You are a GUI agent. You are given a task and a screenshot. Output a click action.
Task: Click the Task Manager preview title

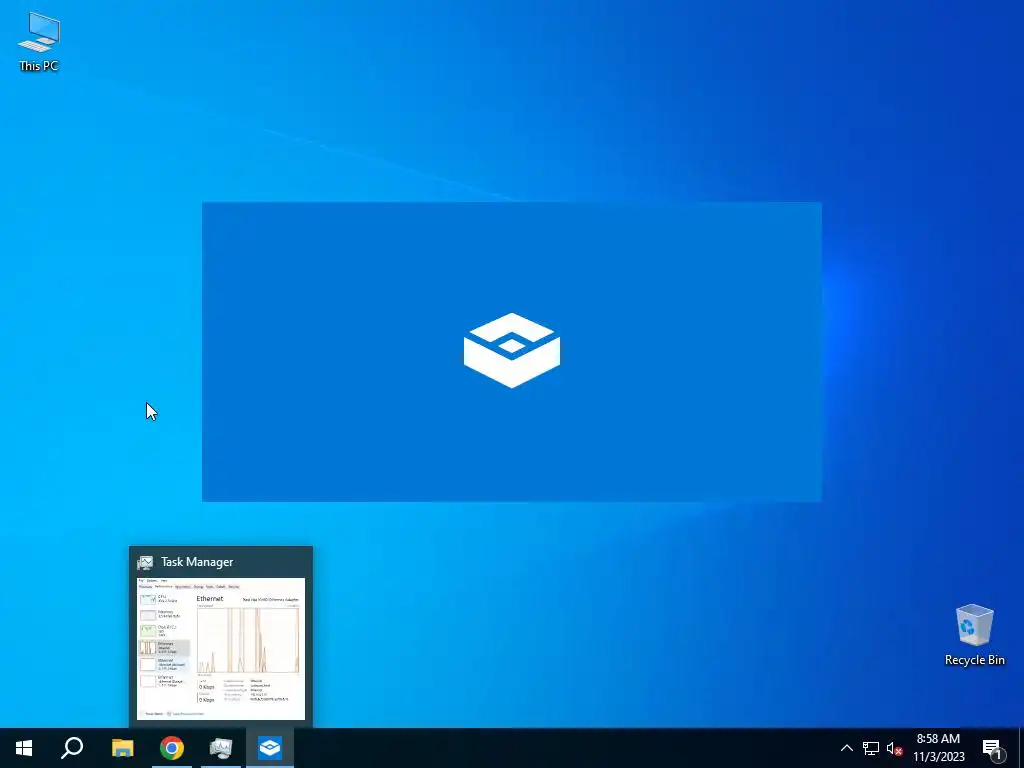point(197,562)
